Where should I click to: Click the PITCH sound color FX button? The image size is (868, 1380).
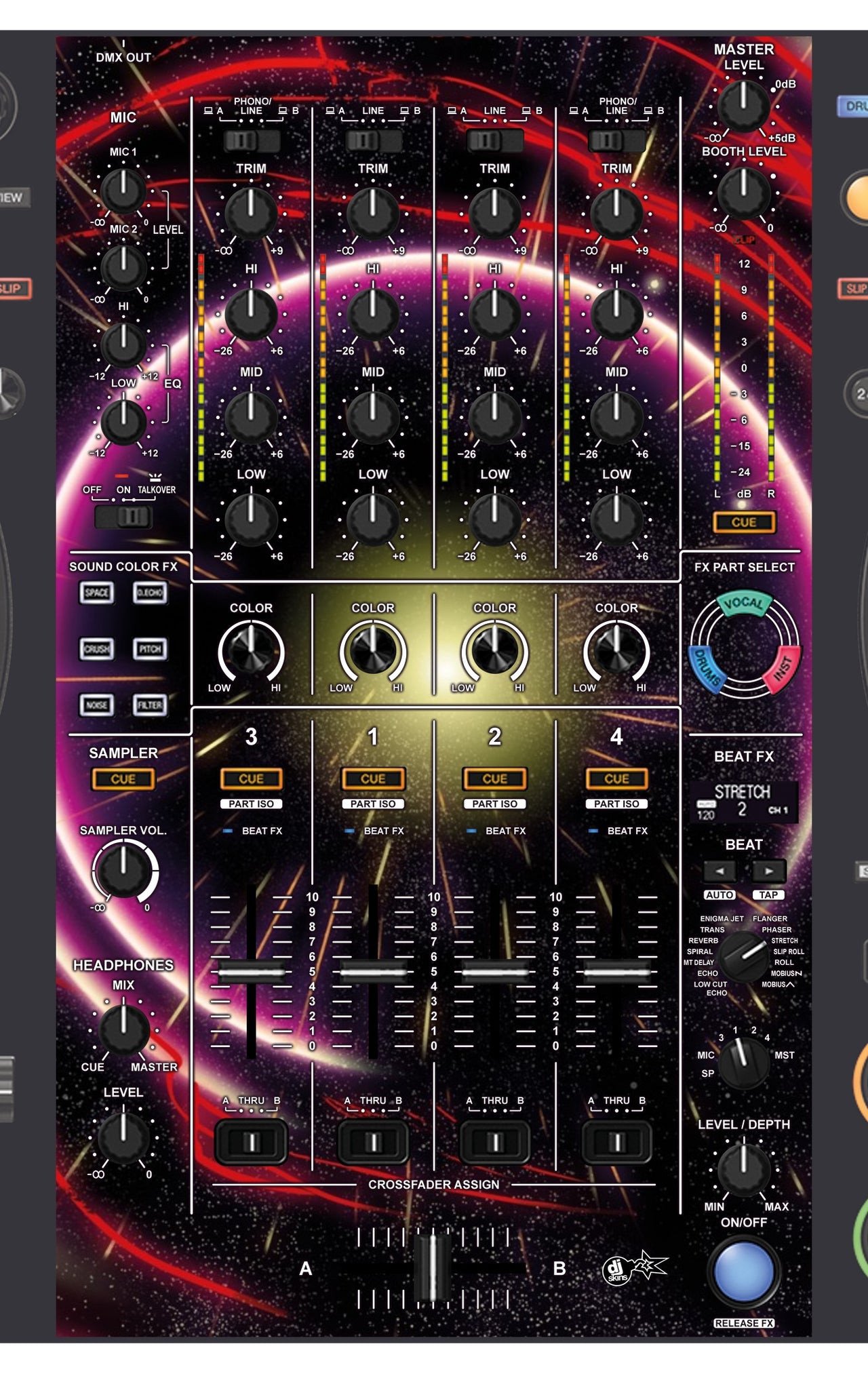pyautogui.click(x=150, y=649)
